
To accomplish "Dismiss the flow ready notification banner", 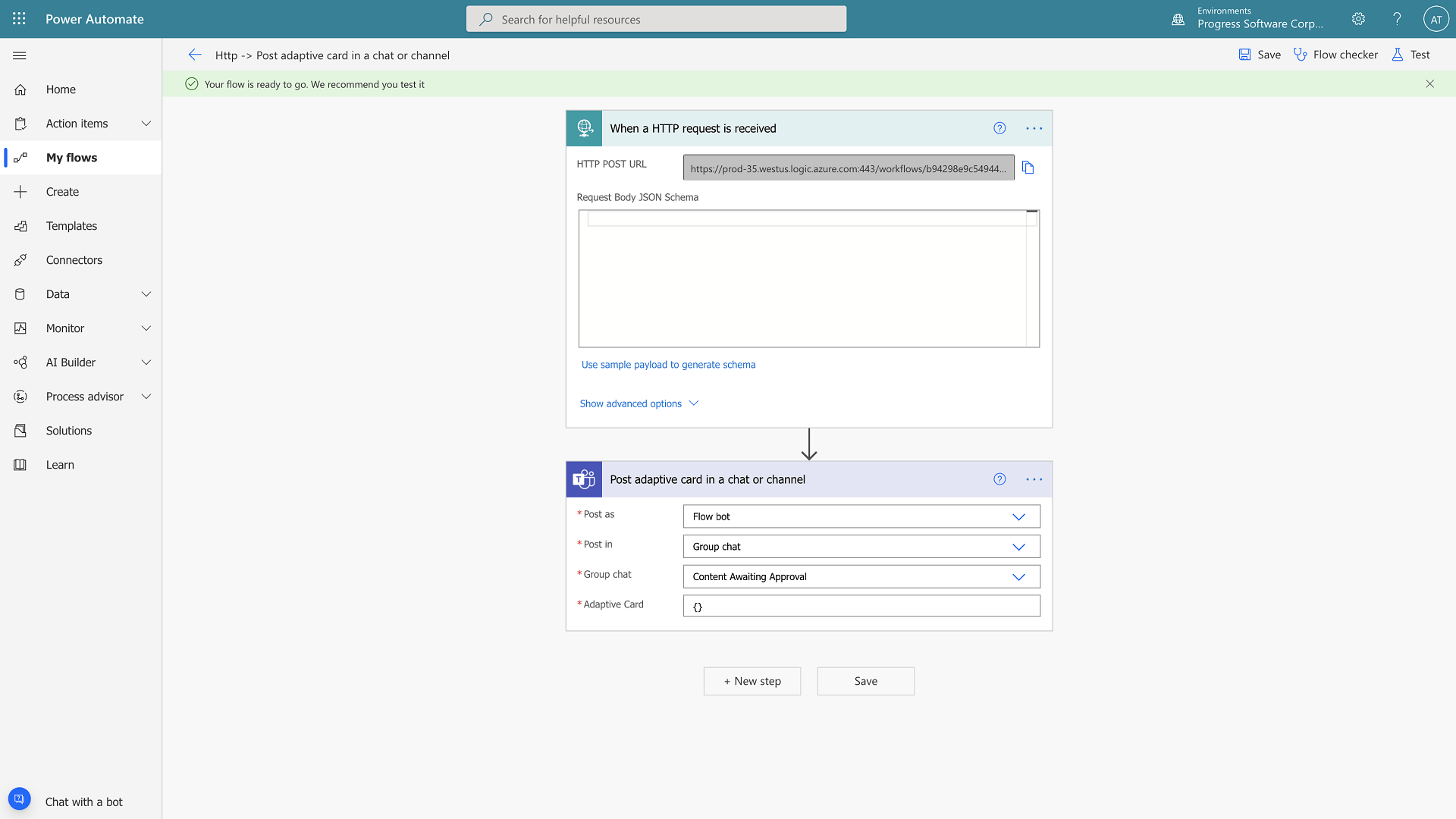I will click(1429, 83).
